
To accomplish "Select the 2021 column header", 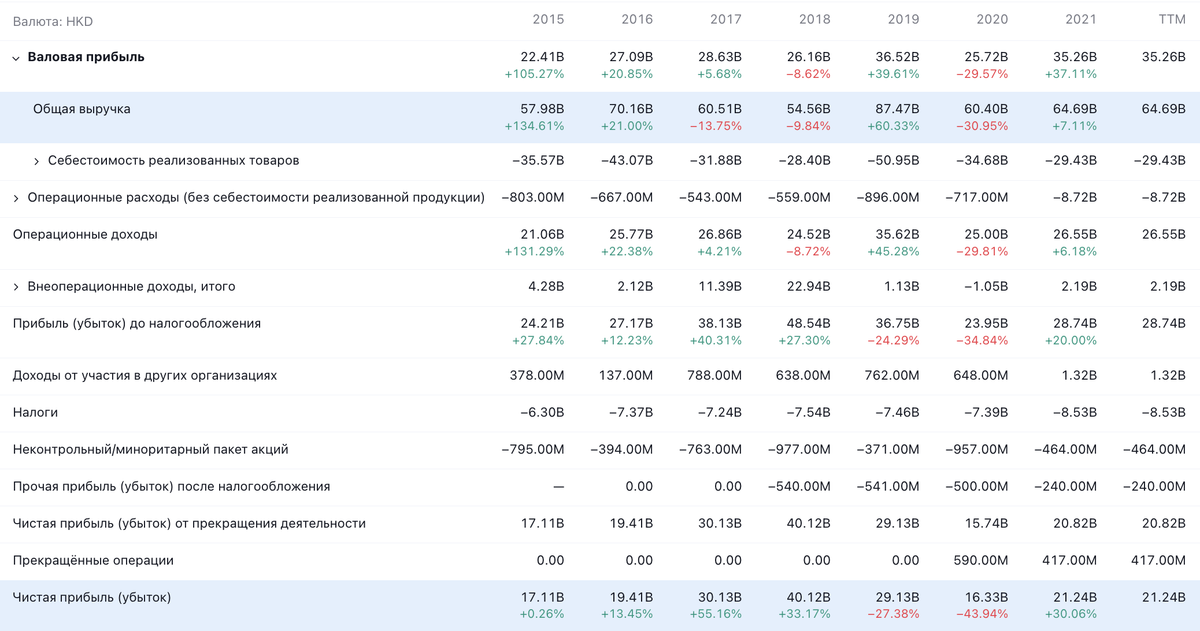I will click(1081, 20).
